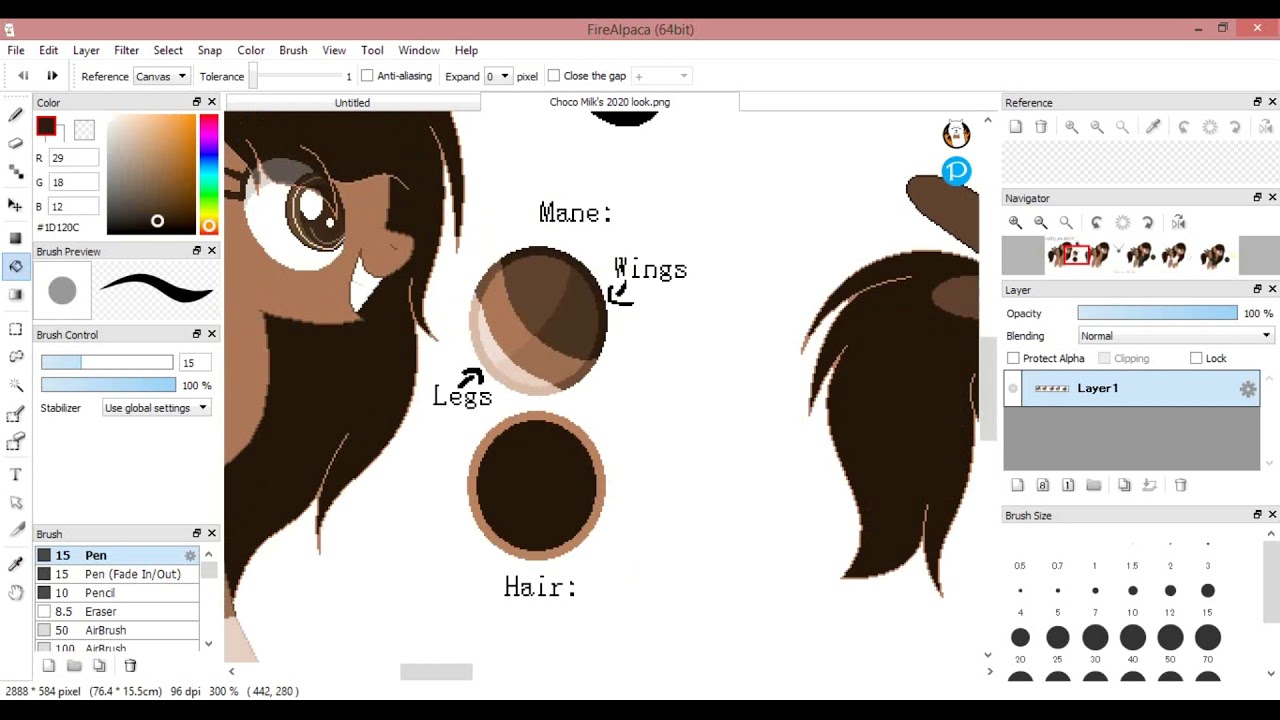Click the Navigator zoom in icon
This screenshot has width=1280, height=720.
1015,223
